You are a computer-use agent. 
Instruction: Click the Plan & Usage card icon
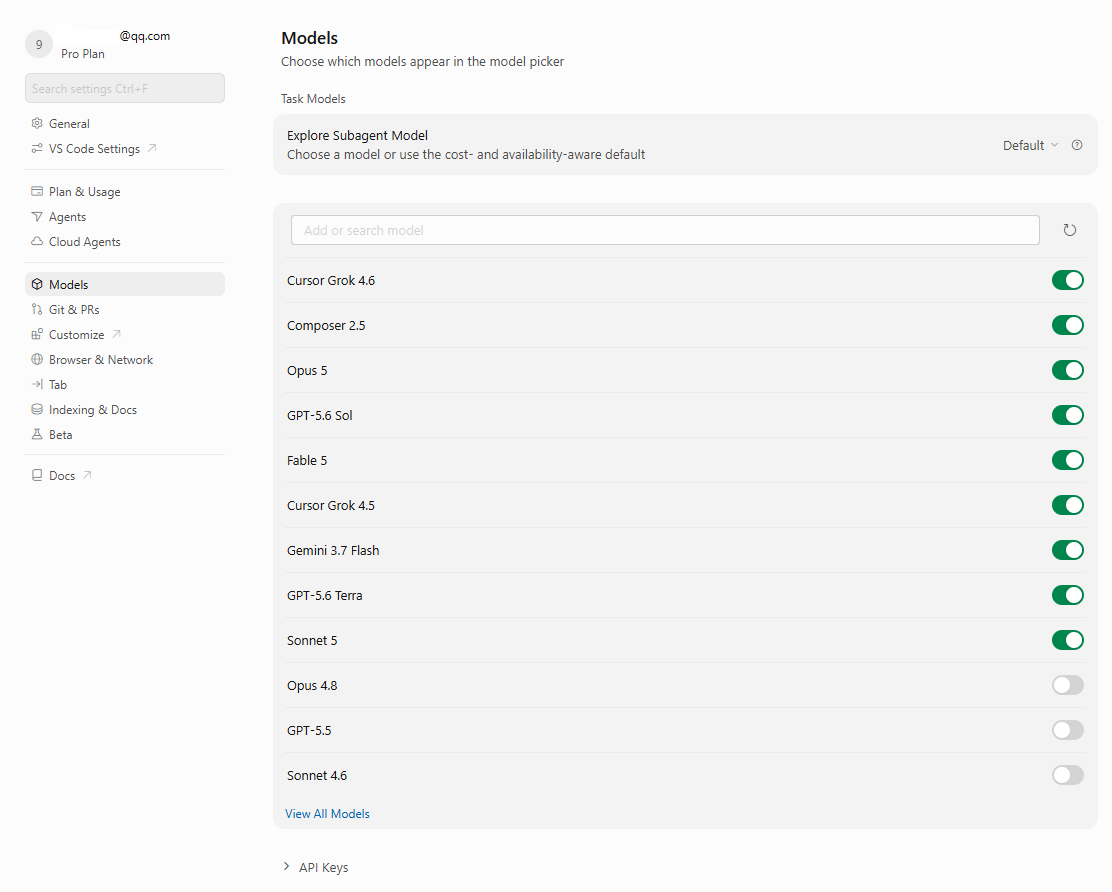(37, 191)
